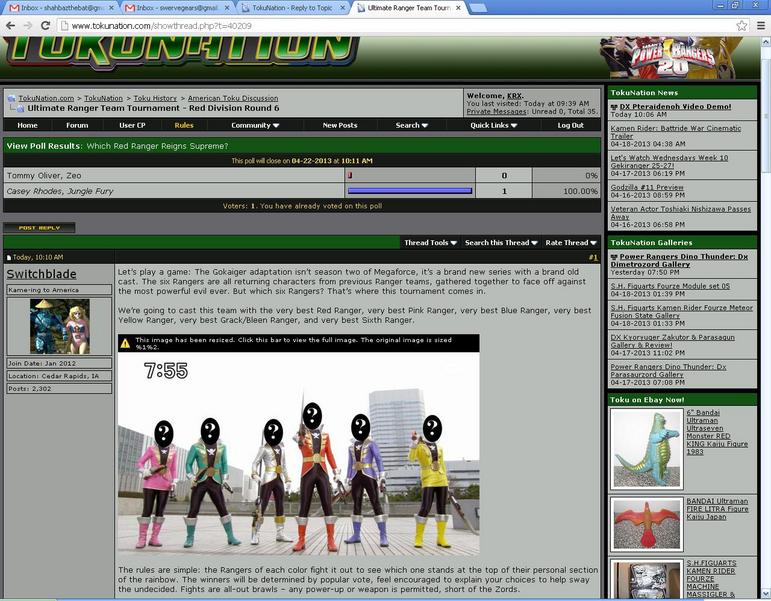Open the Search dropdown in navbar
Image resolution: width=771 pixels, height=601 pixels.
pyautogui.click(x=410, y=125)
